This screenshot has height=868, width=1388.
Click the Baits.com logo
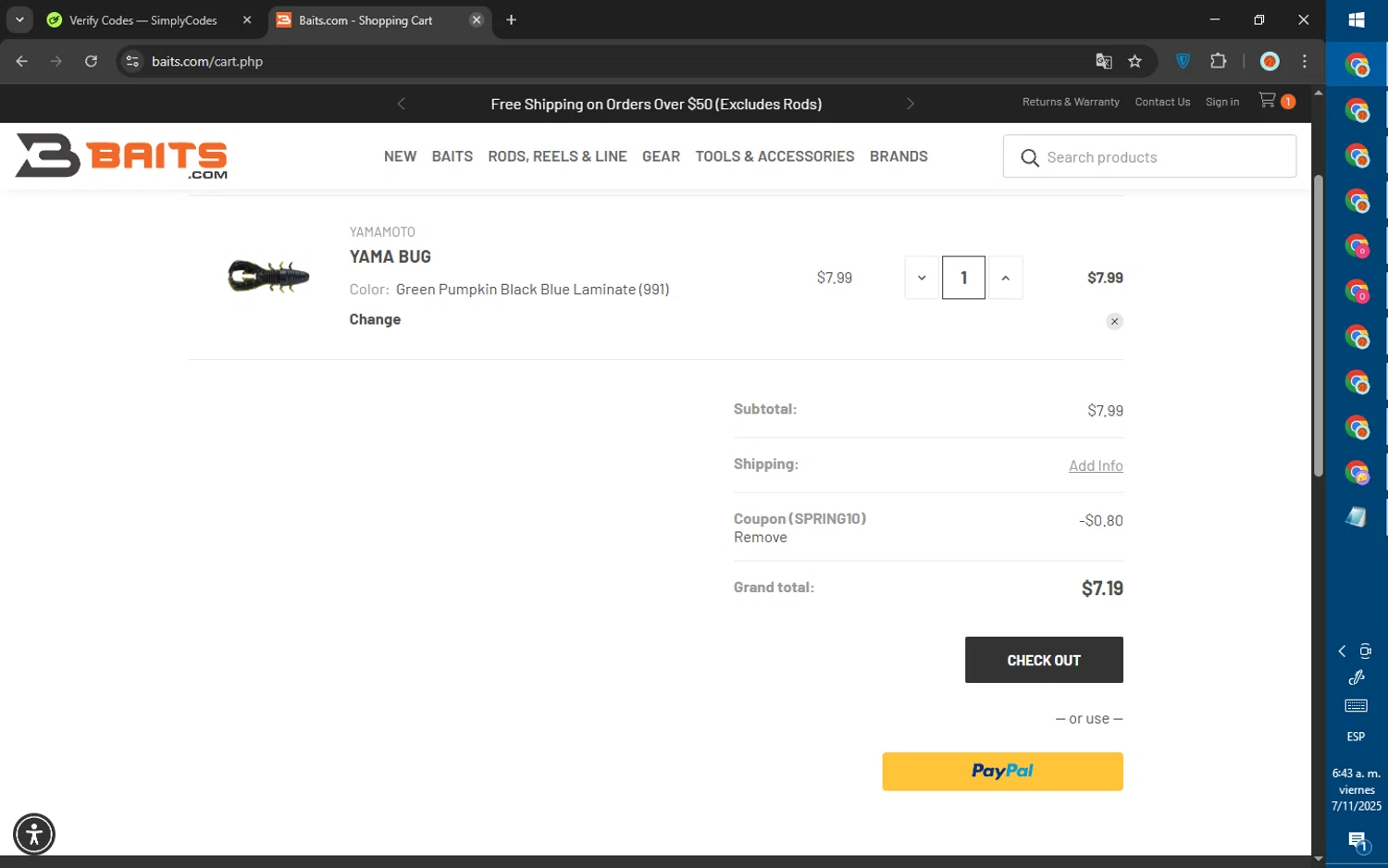(x=121, y=156)
